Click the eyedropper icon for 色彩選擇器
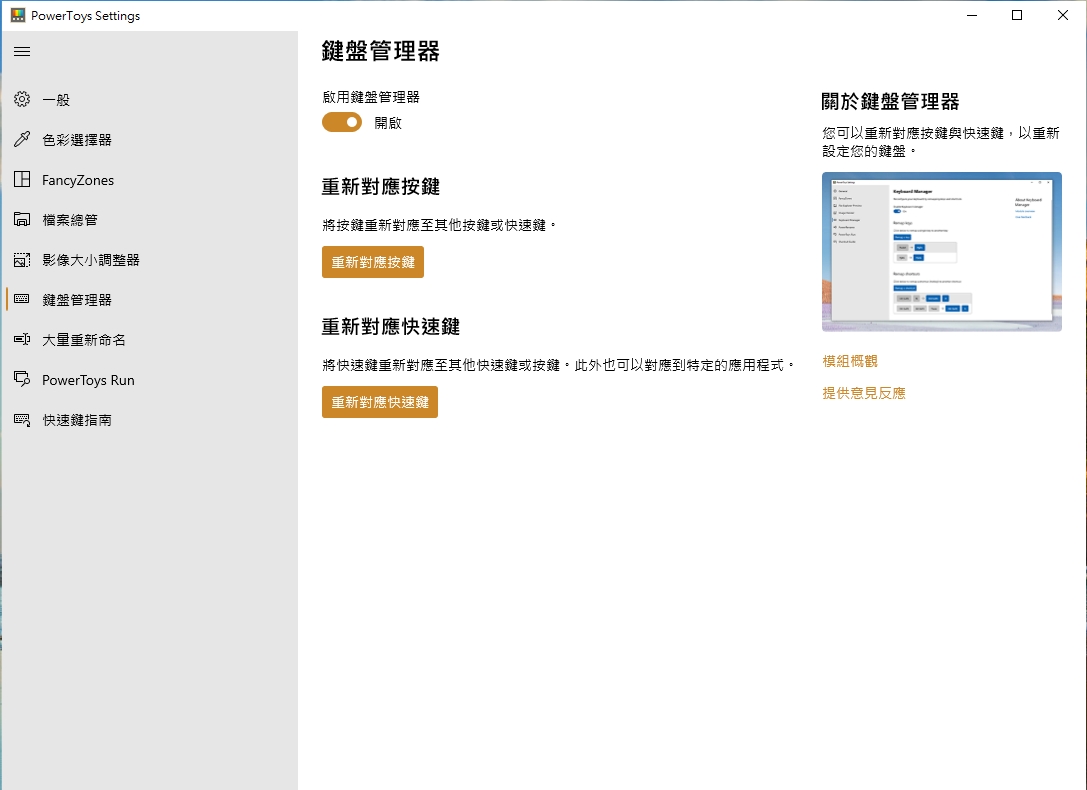Screen dimensions: 1087x790 point(22,139)
